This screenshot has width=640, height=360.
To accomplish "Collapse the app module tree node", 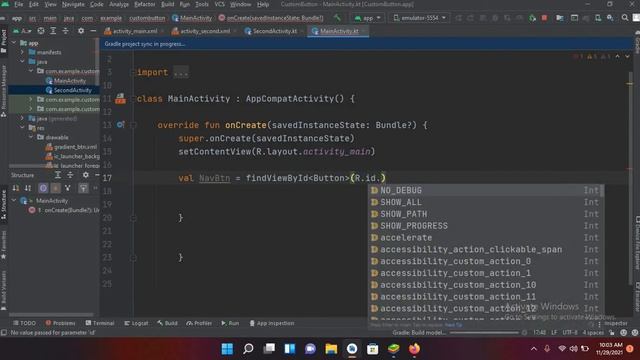I will pos(14,42).
